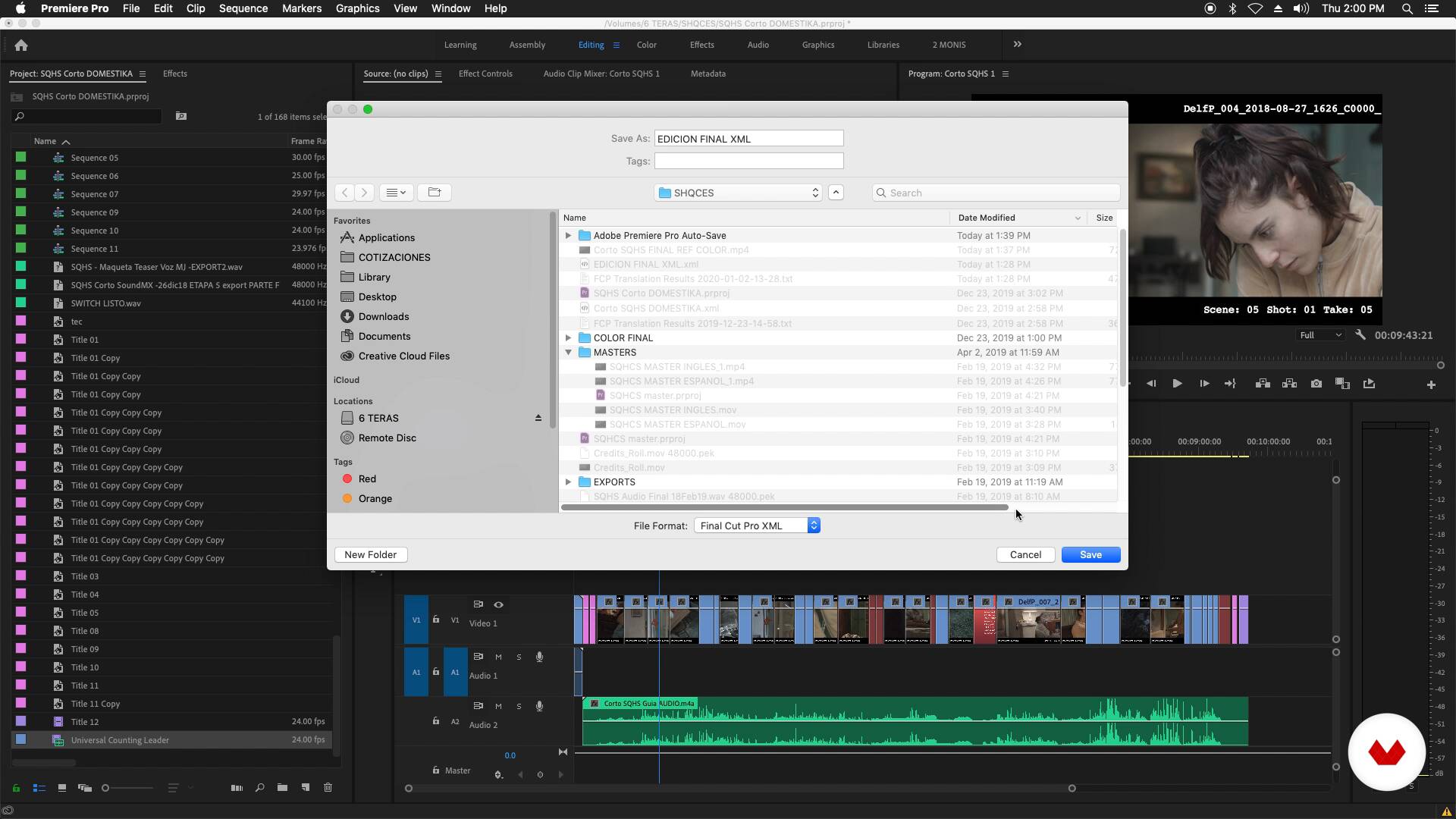Image resolution: width=1456 pixels, height=819 pixels.
Task: Click the Save As filename field
Action: [748, 138]
